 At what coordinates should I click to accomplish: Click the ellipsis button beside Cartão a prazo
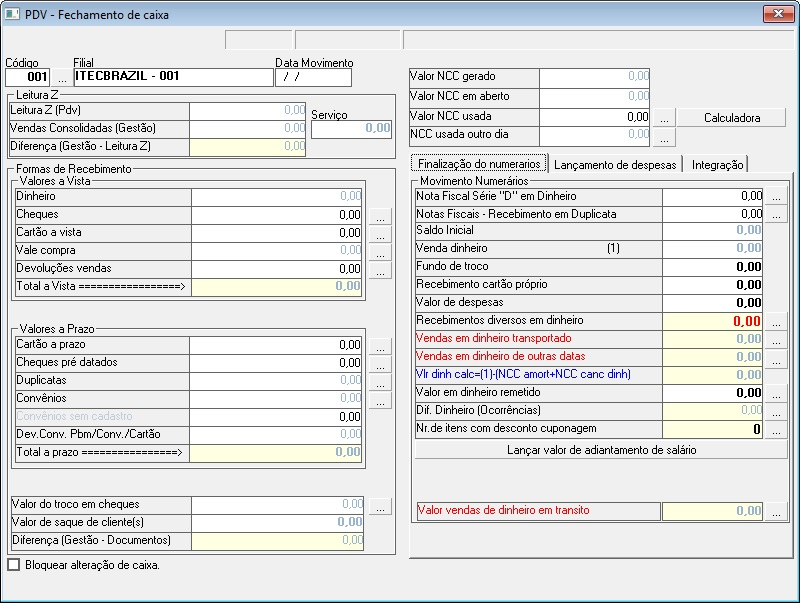click(x=380, y=346)
